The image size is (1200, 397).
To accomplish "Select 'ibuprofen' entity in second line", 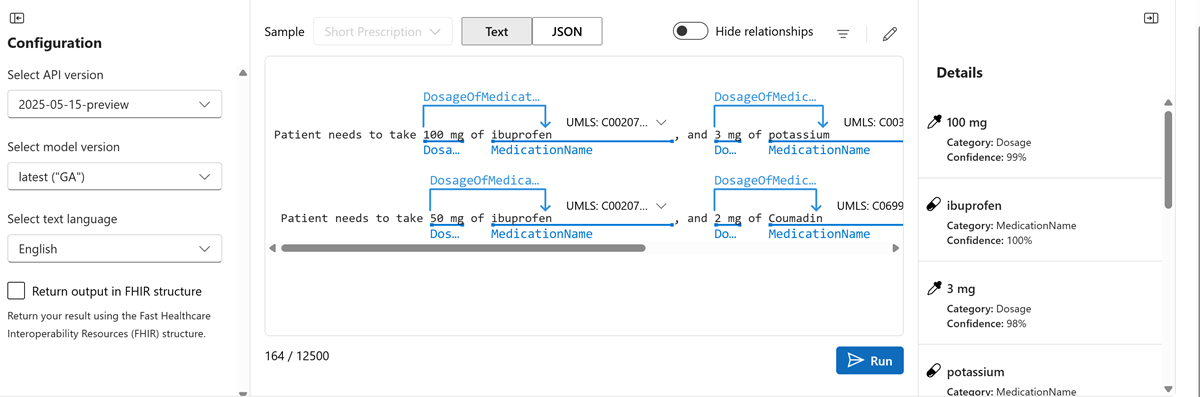I will [521, 218].
